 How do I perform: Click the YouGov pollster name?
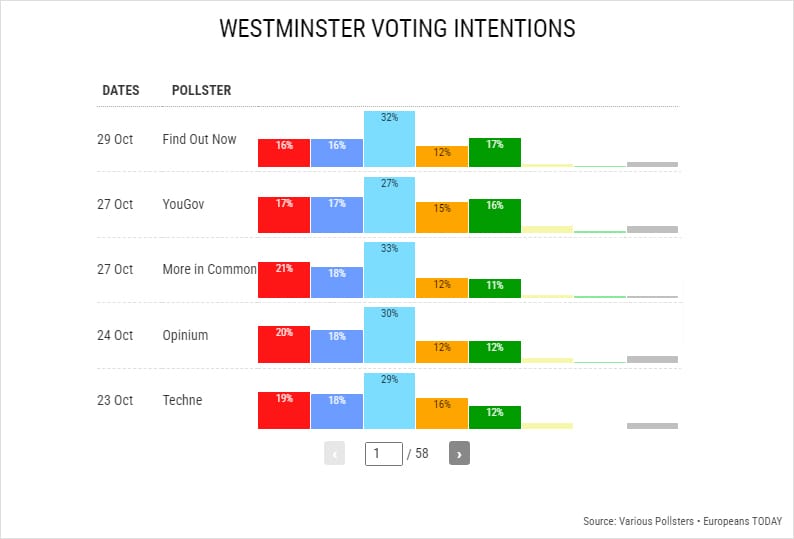(183, 204)
